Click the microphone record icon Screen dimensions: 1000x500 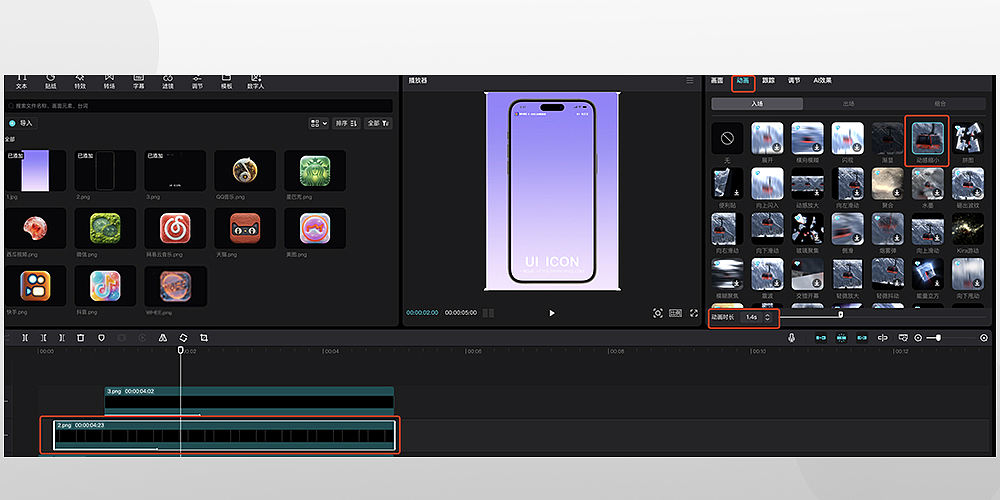pos(791,337)
